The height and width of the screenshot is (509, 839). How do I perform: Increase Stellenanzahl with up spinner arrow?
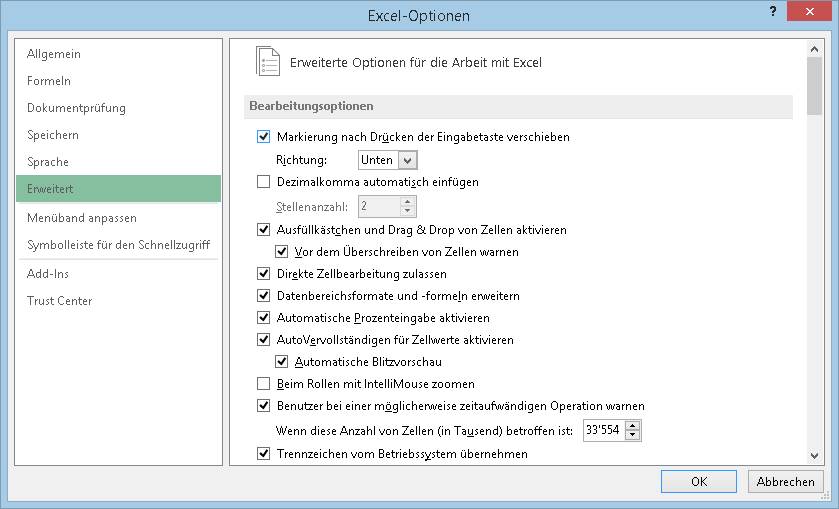click(408, 202)
